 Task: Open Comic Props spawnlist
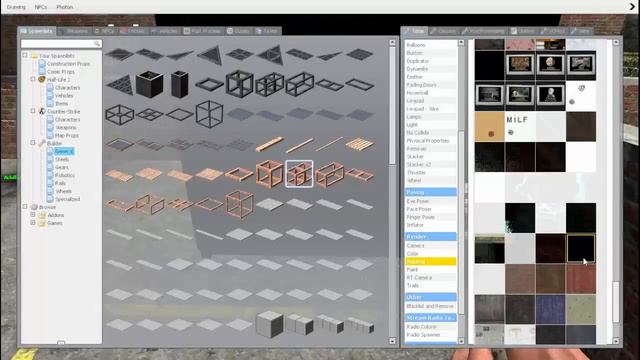(61, 71)
